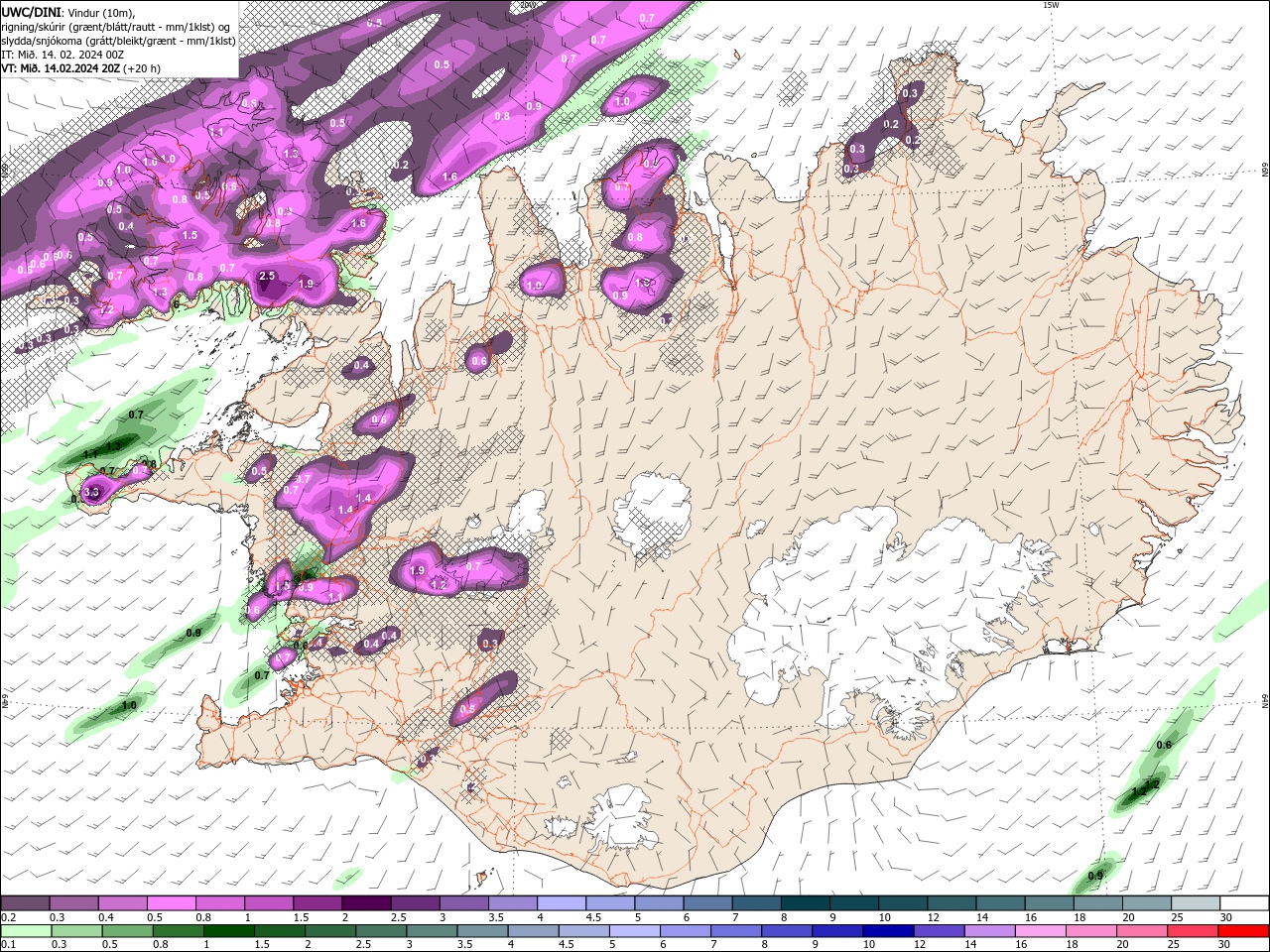Click the darkest purple swatch labelled 2
The height and width of the screenshot is (952, 1270).
(366, 902)
